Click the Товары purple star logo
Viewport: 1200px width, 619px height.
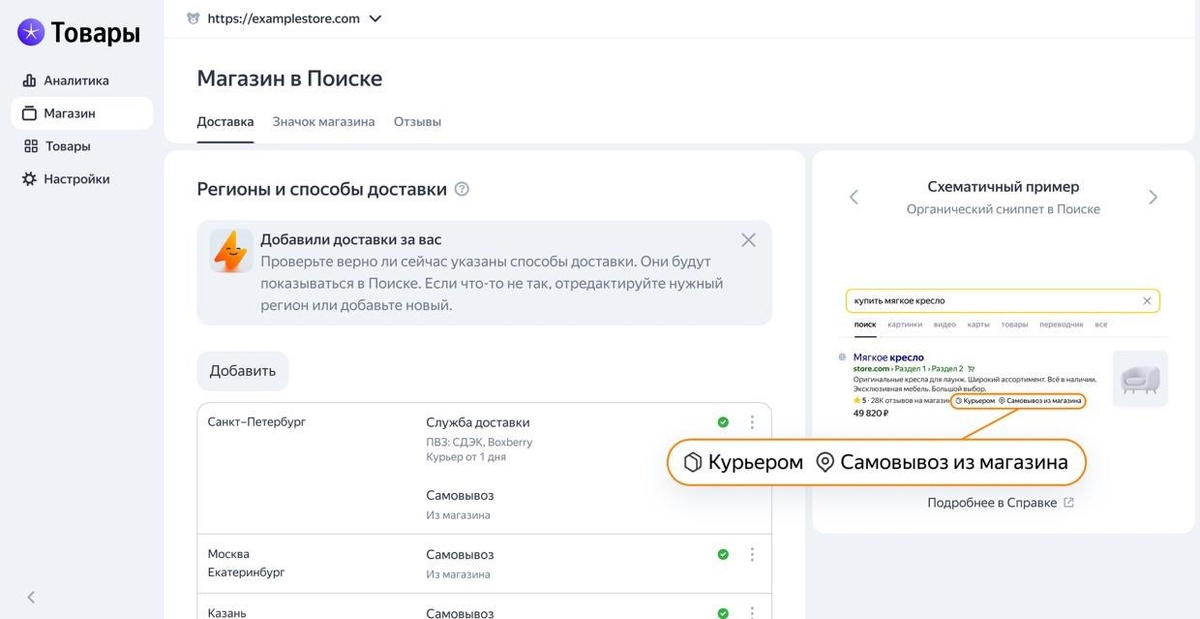[x=31, y=32]
